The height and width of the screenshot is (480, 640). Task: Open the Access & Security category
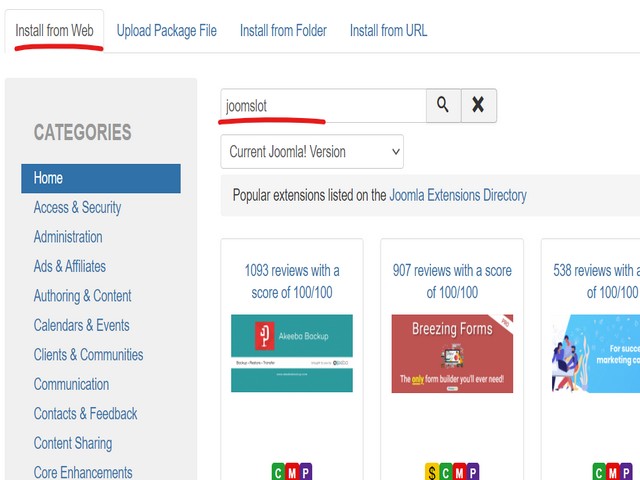coord(77,207)
